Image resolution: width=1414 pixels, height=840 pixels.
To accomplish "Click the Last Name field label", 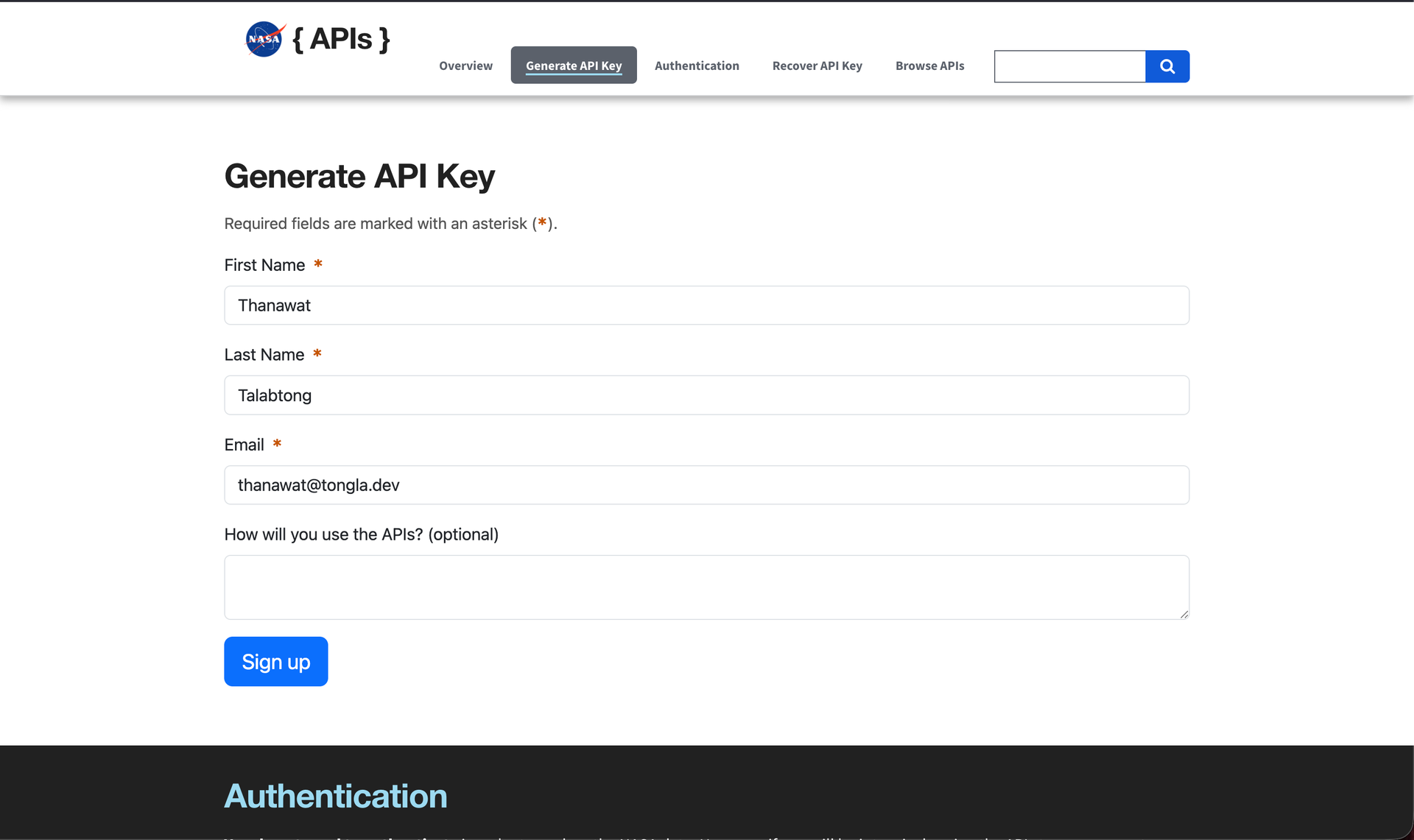I will (264, 355).
